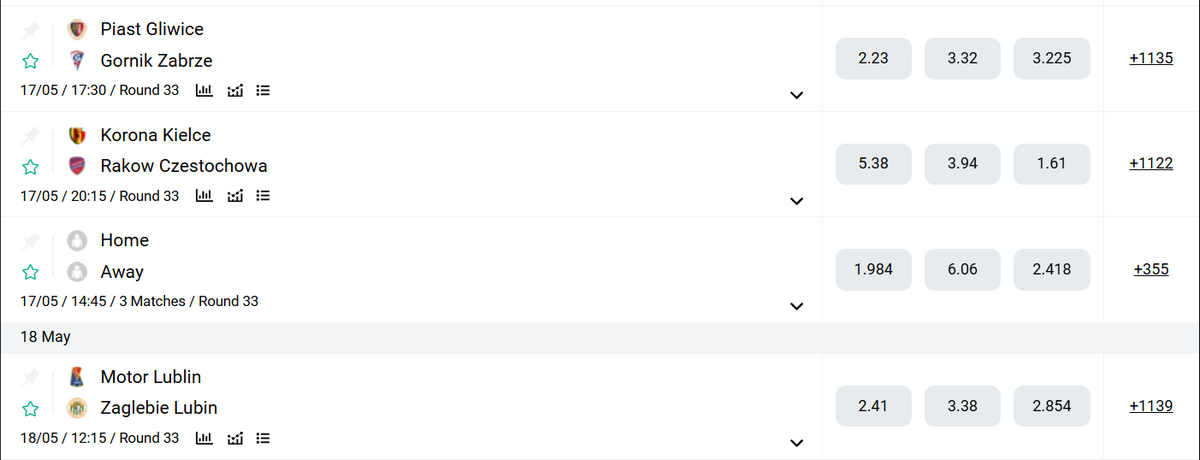This screenshot has height=460, width=1200.
Task: Open Motor Lublin team name
Action: [151, 377]
